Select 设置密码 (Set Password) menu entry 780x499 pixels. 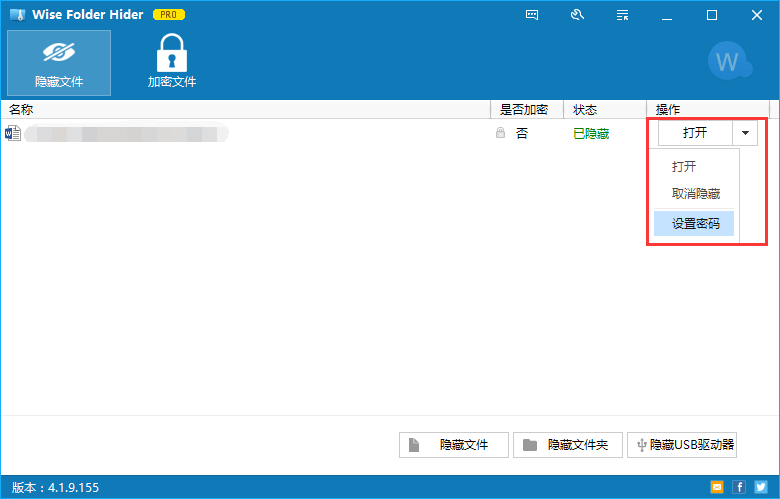tap(695, 224)
